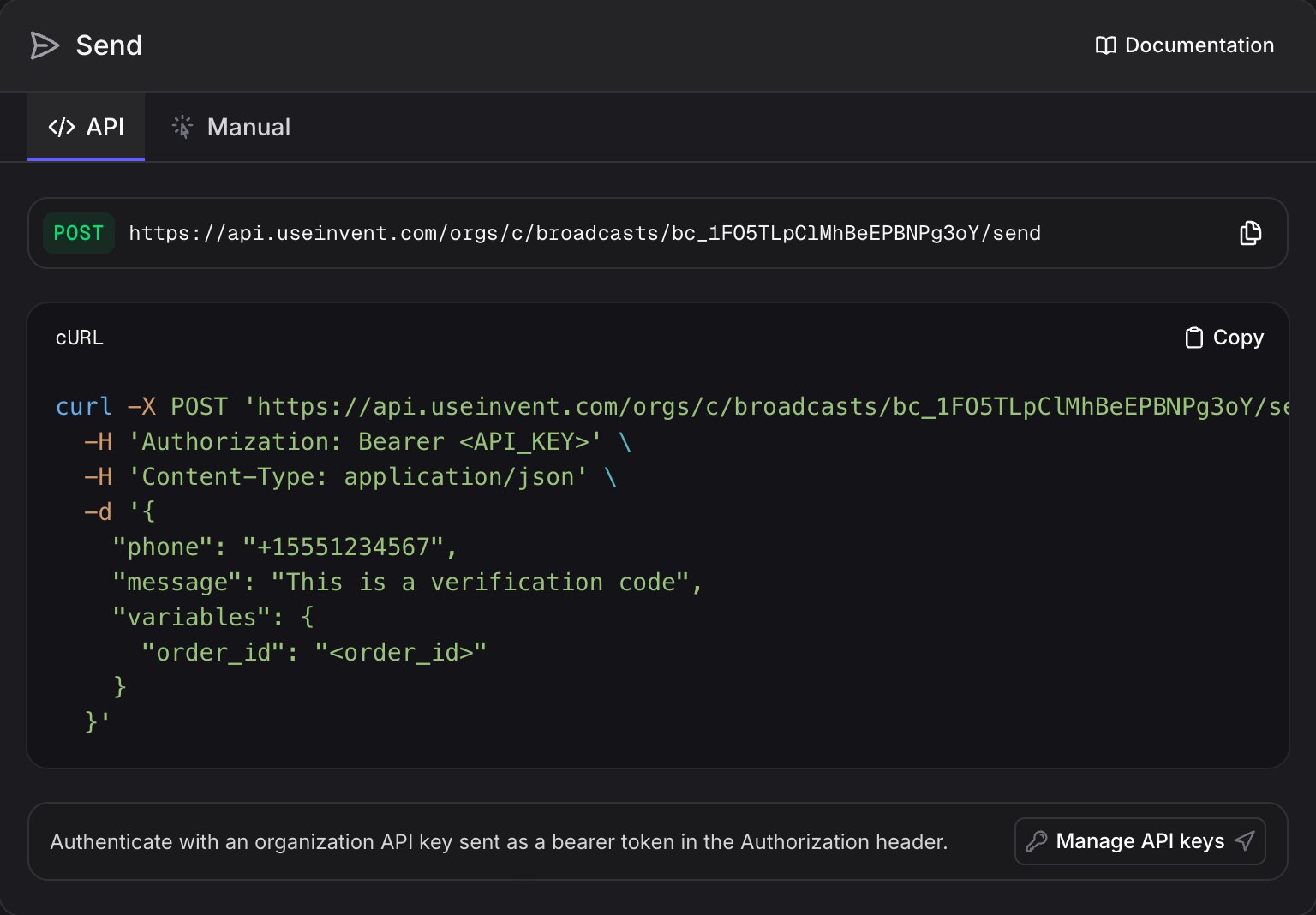The width and height of the screenshot is (1316, 915).
Task: Click the "order_id" variable line
Action: (x=314, y=652)
